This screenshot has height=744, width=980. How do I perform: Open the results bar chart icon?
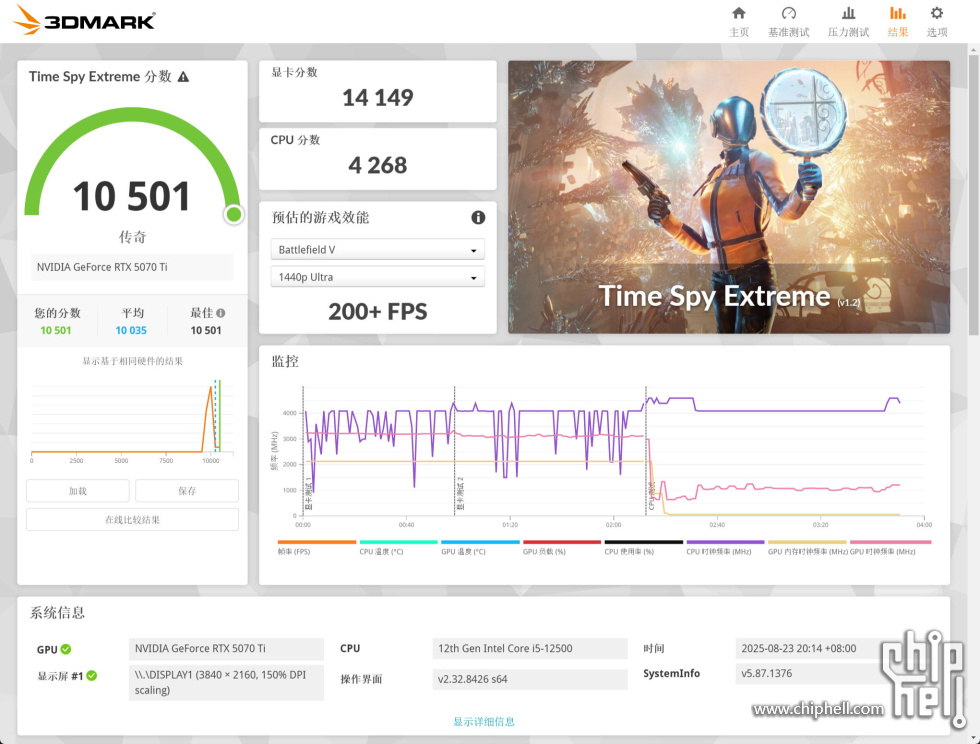tap(898, 14)
